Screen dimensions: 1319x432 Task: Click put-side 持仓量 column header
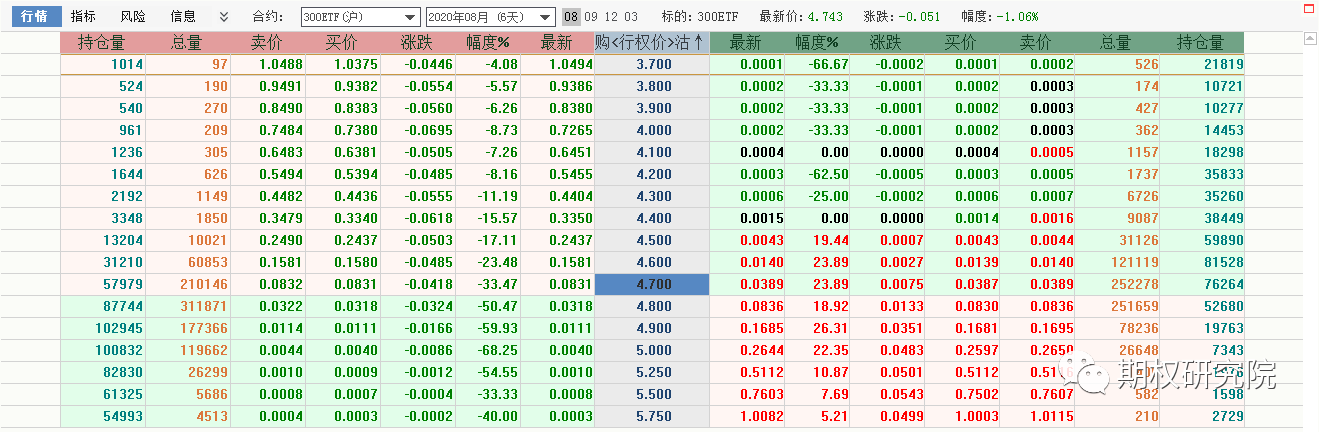coord(1201,43)
